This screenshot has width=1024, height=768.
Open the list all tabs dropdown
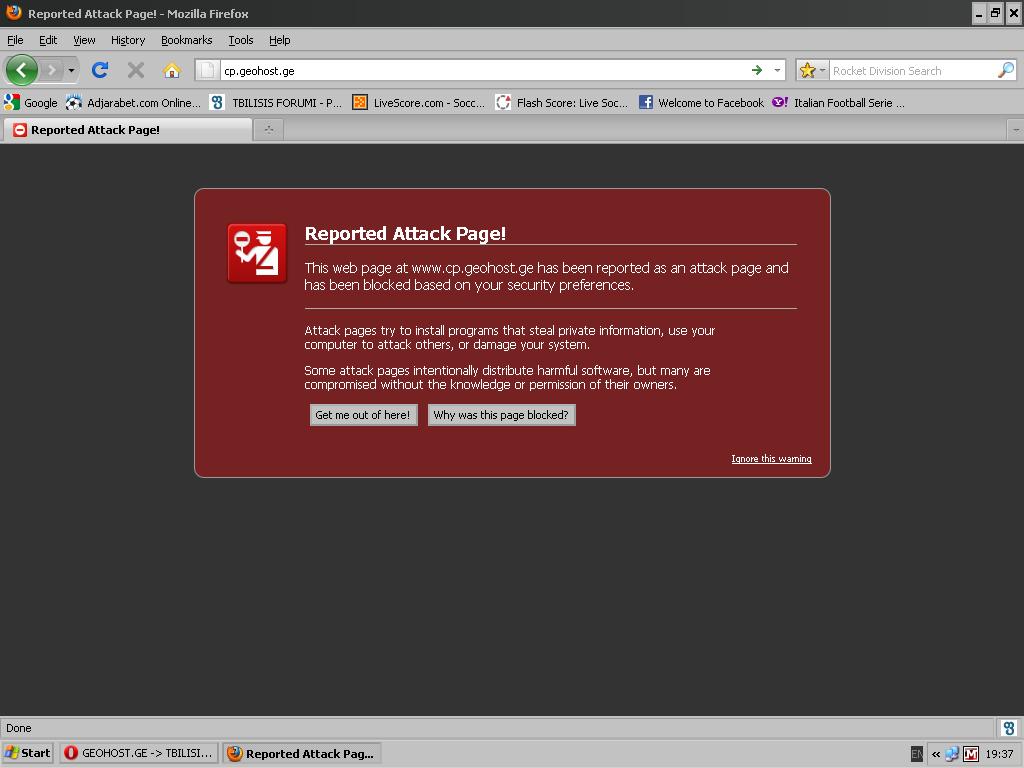(1016, 130)
